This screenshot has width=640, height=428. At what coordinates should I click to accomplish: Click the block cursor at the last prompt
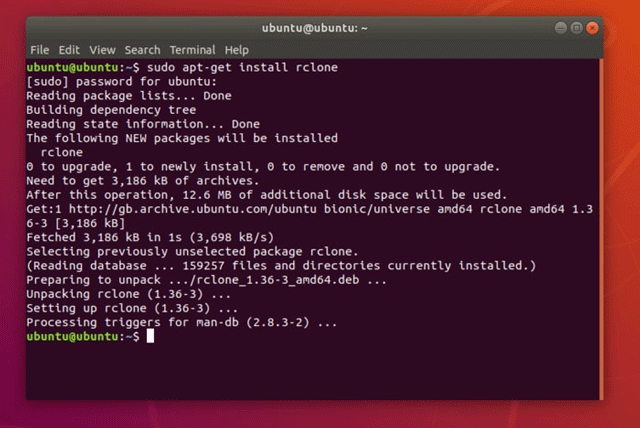click(150, 337)
